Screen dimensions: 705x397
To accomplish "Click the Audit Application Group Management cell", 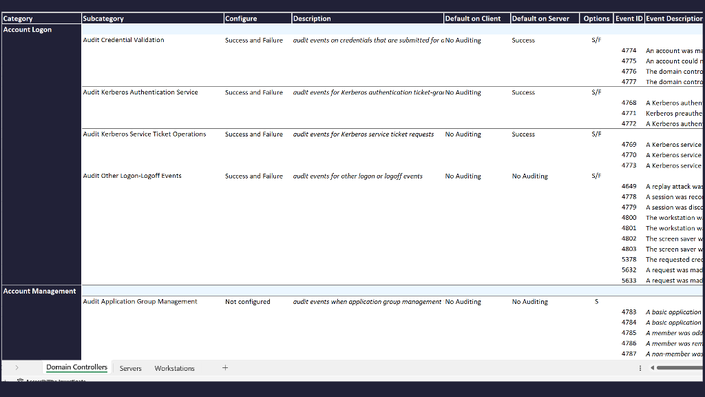I will (x=152, y=302).
